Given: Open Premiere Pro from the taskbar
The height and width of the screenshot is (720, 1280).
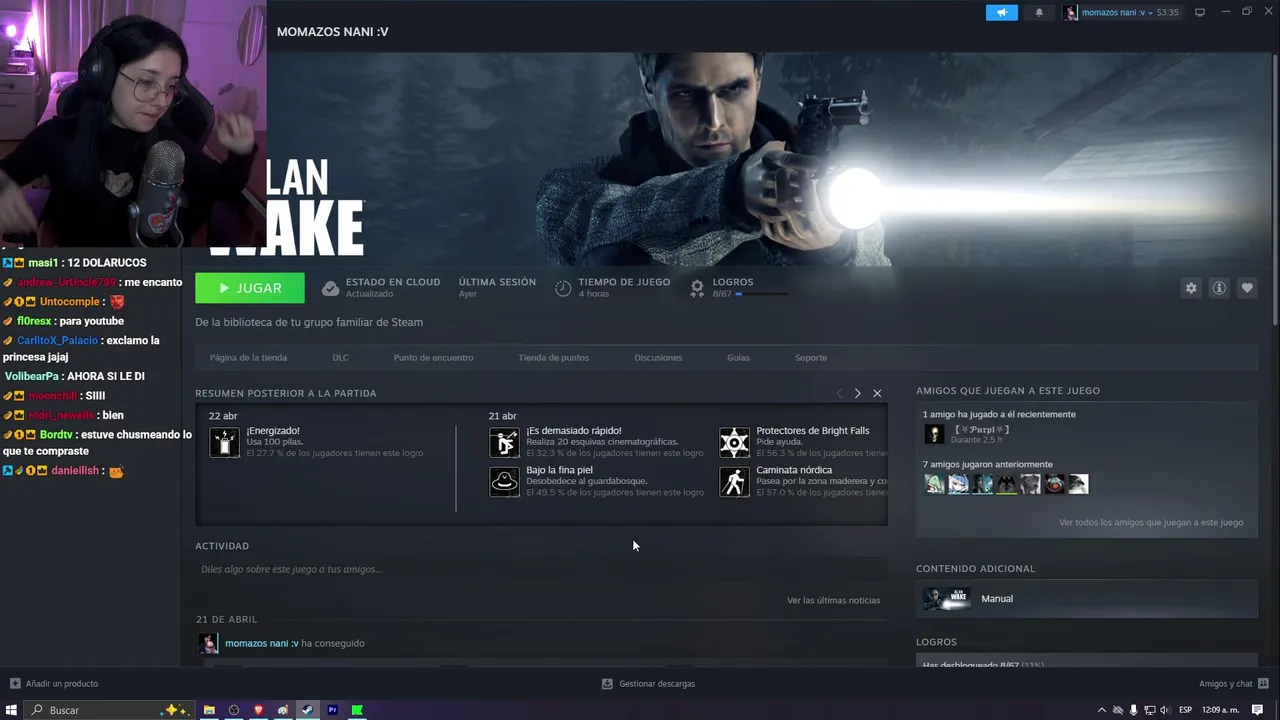Looking at the screenshot, I should (332, 710).
